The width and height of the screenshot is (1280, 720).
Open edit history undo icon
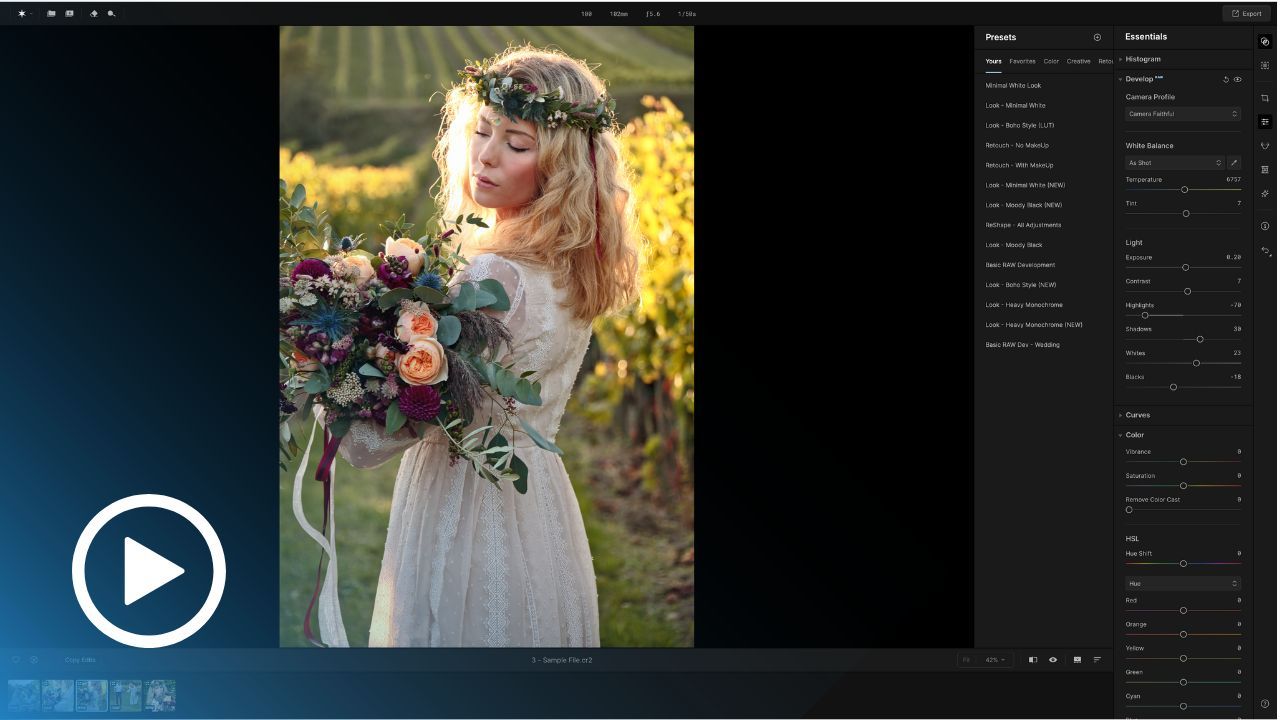[x=1265, y=251]
